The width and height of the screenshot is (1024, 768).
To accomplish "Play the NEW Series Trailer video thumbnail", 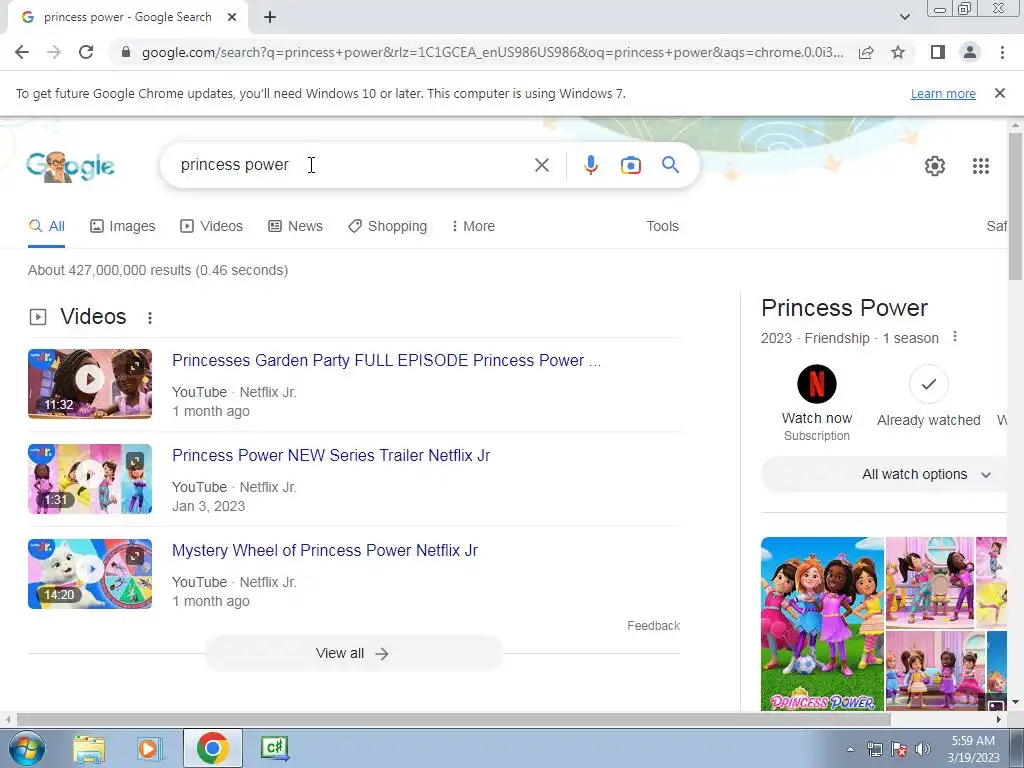I will (x=90, y=479).
